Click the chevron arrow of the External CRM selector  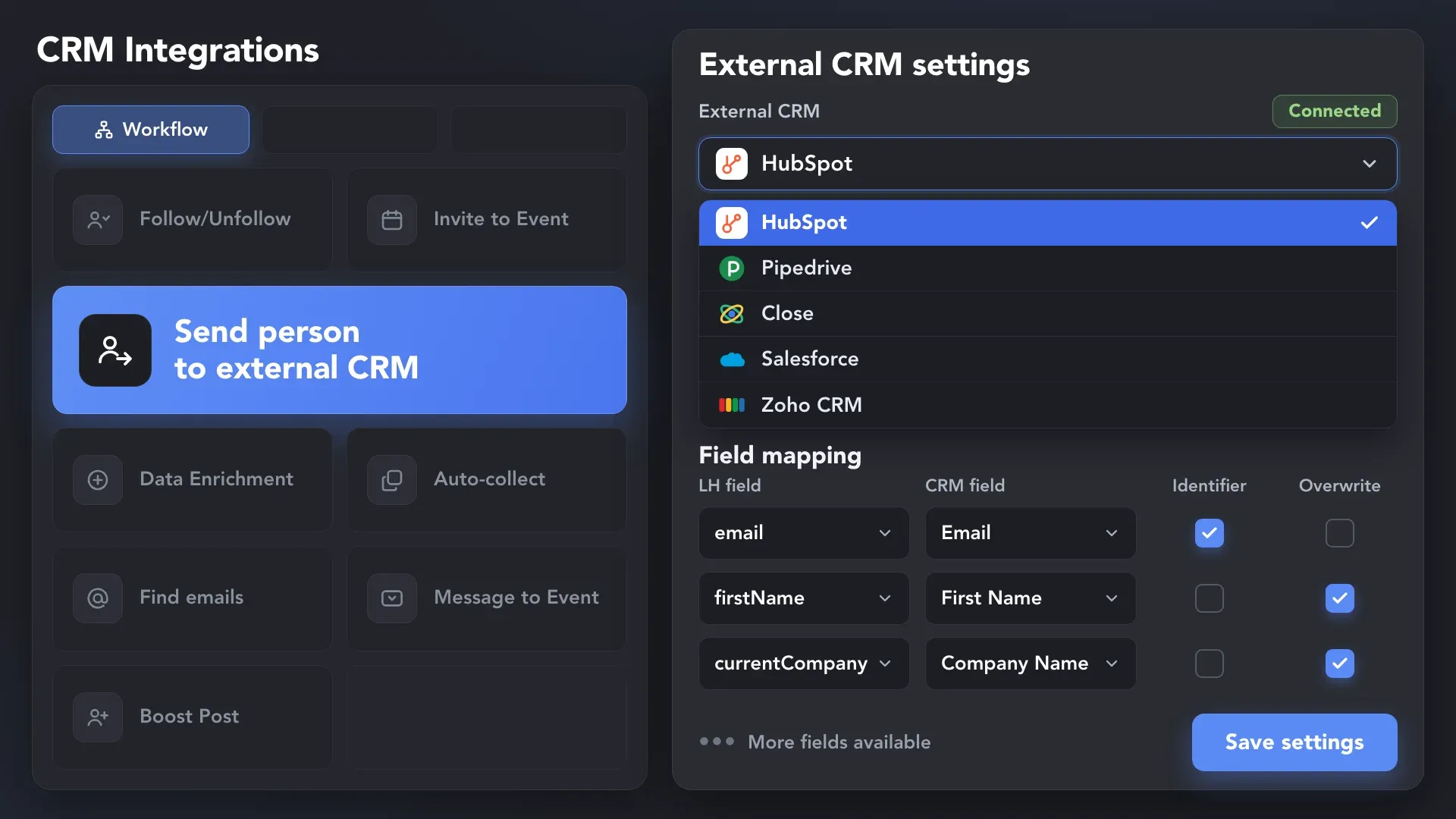point(1369,164)
